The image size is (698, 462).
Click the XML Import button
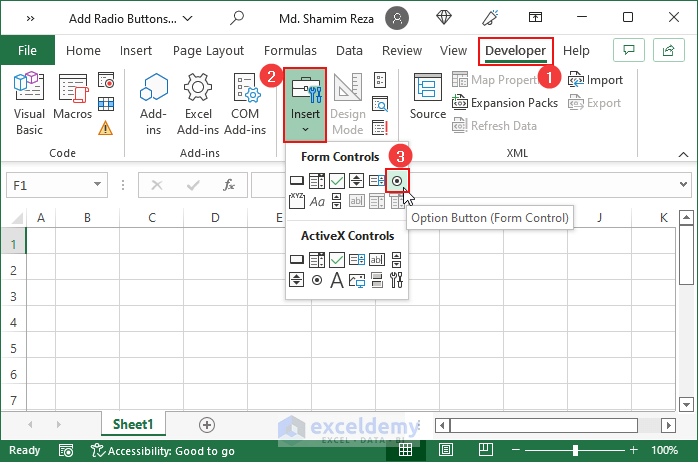pyautogui.click(x=595, y=80)
